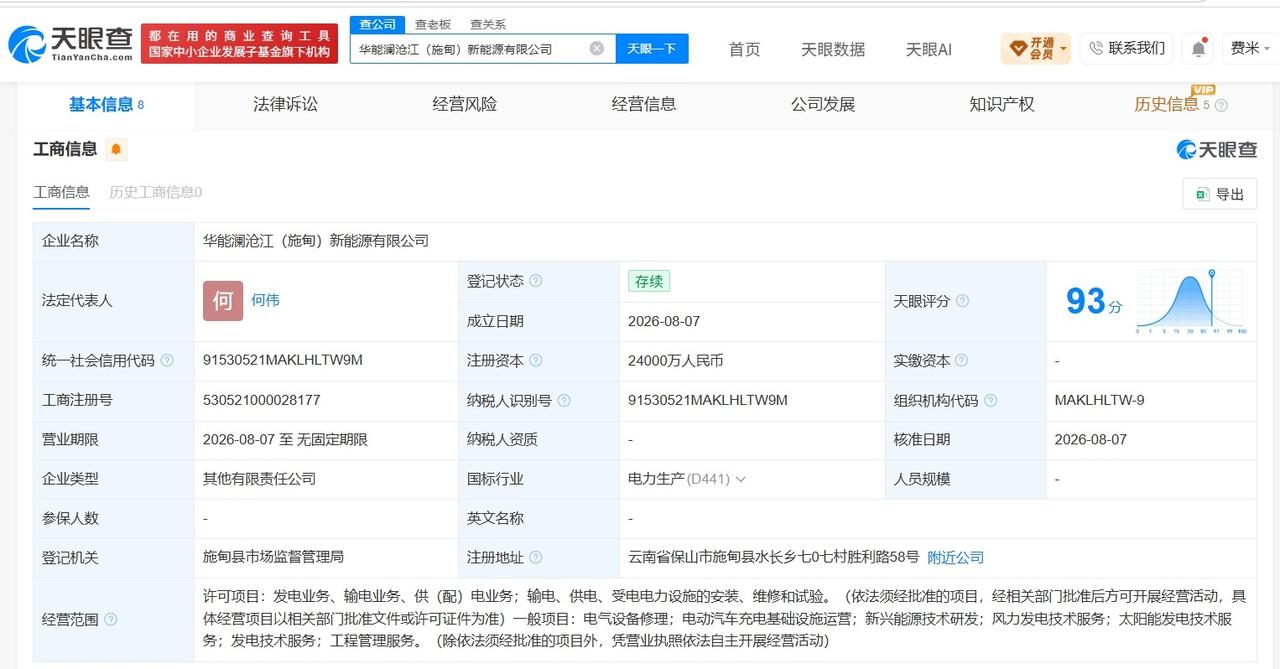Click the TianYanCha logo in header
Screen dimensions: 1280x669
70,44
